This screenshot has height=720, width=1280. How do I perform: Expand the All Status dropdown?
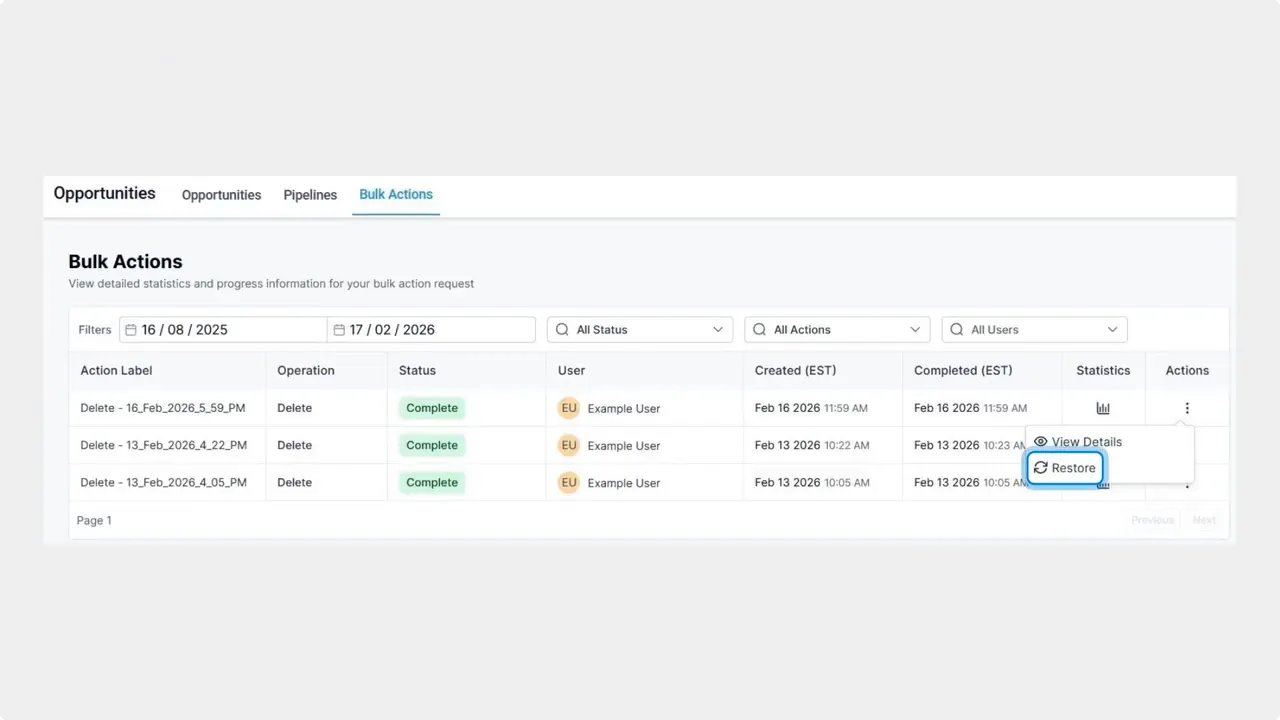tap(640, 330)
